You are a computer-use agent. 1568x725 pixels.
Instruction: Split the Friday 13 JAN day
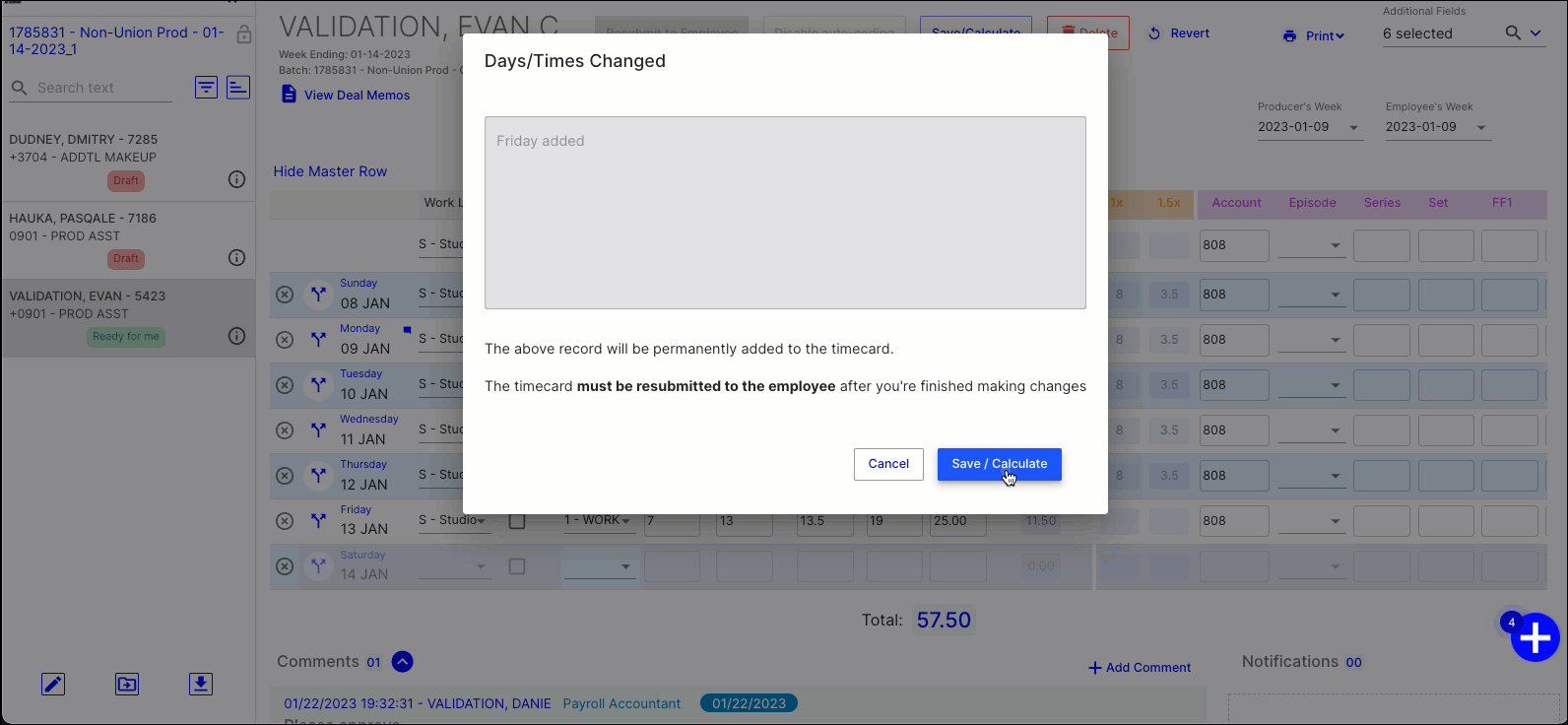(x=318, y=521)
